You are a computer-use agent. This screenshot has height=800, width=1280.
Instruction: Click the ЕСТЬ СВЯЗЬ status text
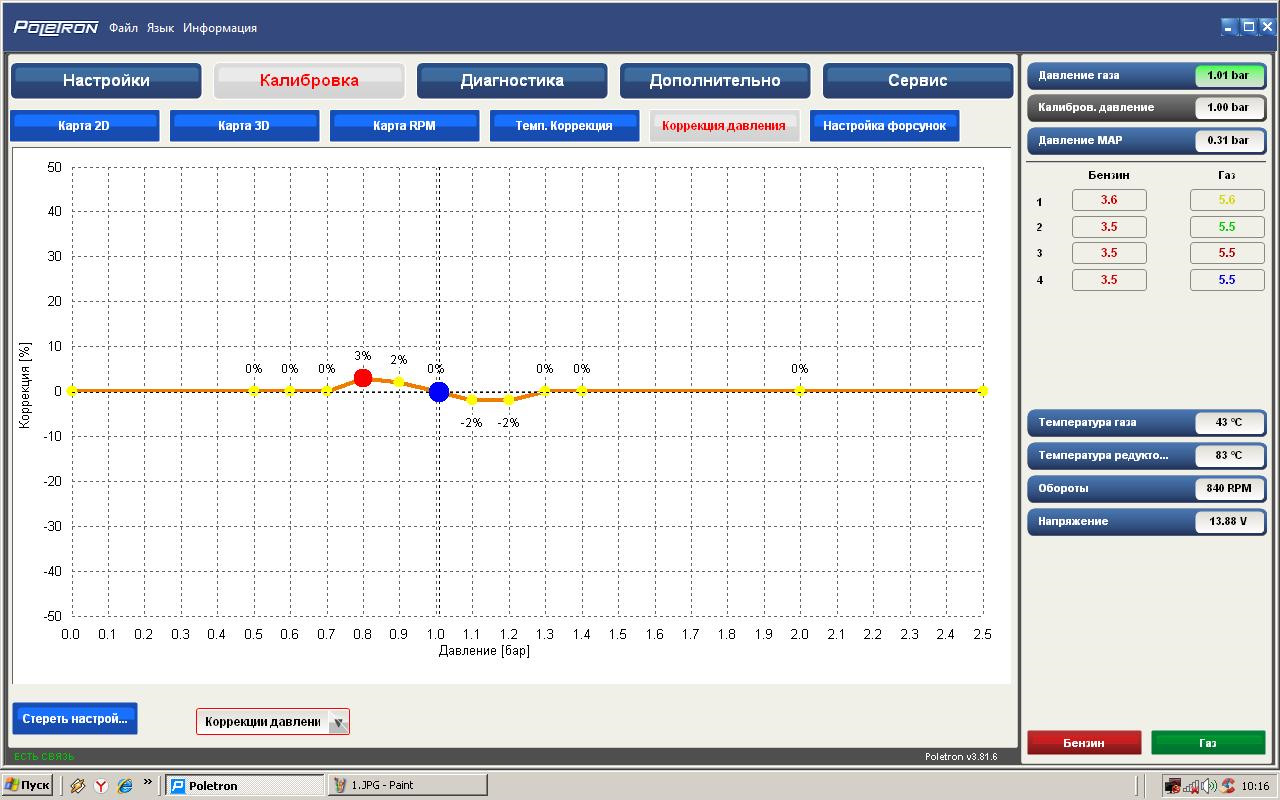click(x=44, y=756)
